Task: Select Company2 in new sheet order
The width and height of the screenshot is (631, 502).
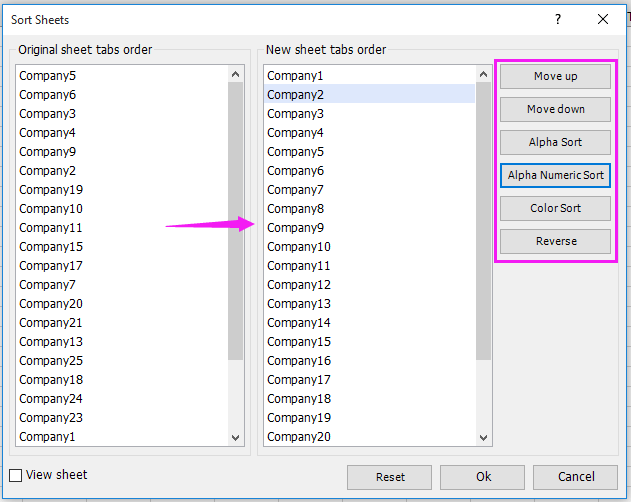Action: [x=296, y=94]
